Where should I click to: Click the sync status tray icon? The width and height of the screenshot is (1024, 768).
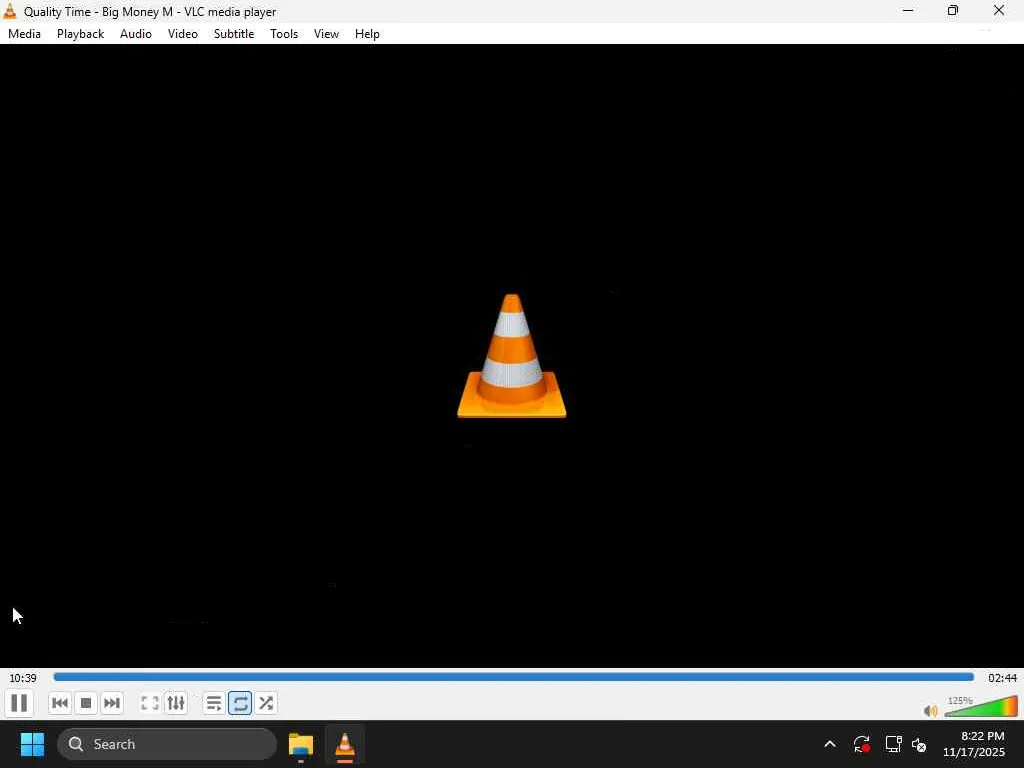pyautogui.click(x=861, y=744)
